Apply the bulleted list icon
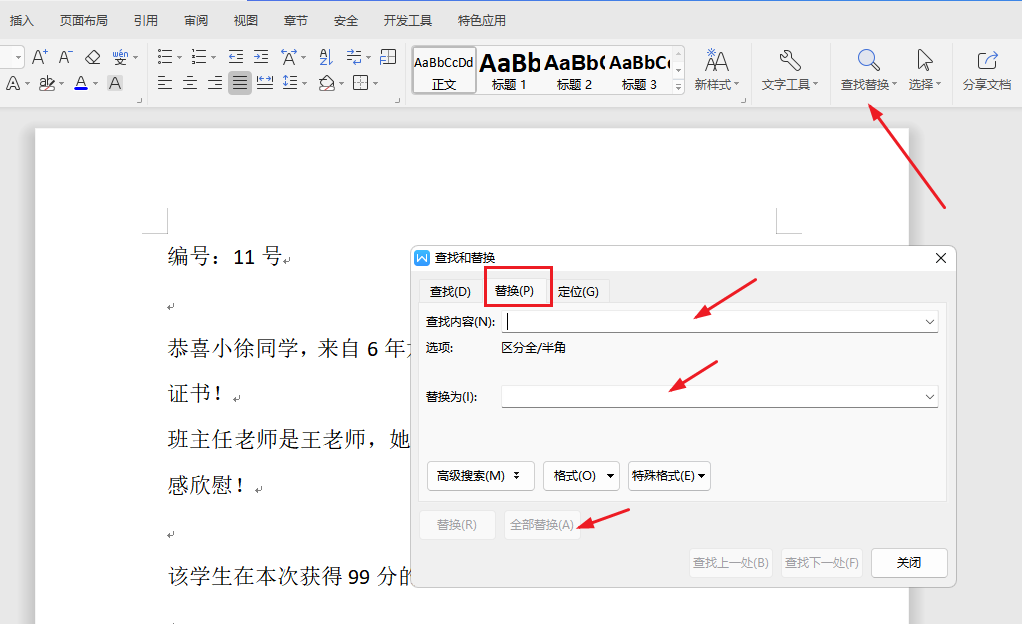Screen dimensions: 1022x624 point(163,57)
